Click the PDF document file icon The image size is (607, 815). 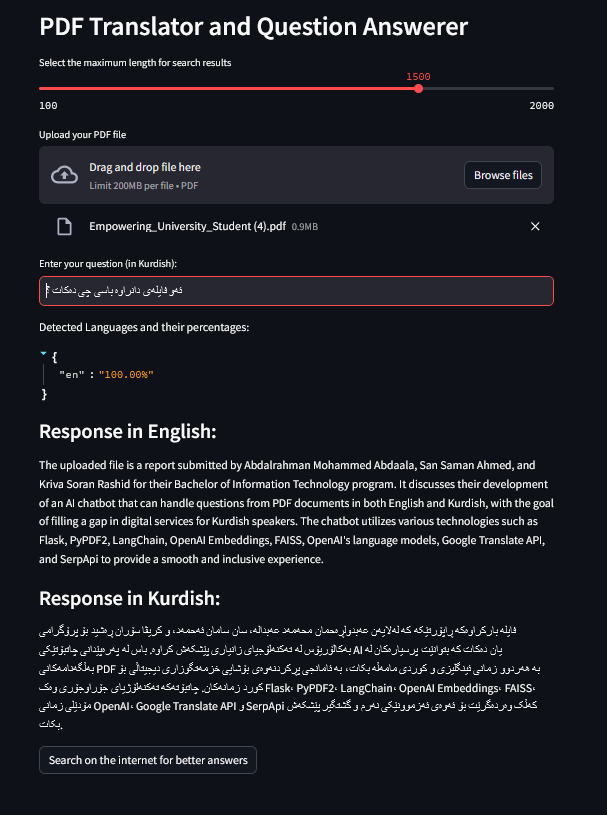coord(64,227)
